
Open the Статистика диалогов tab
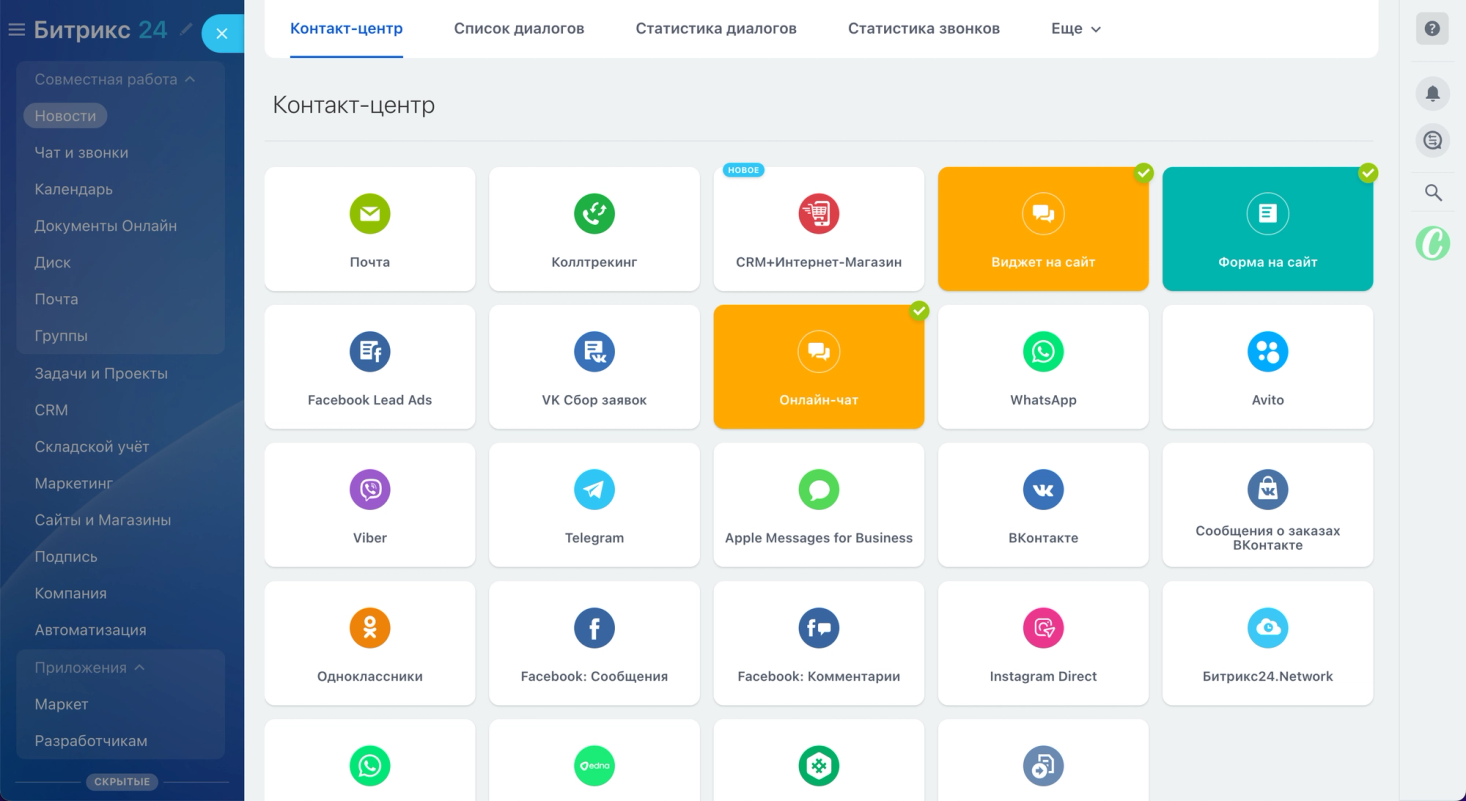click(x=716, y=29)
